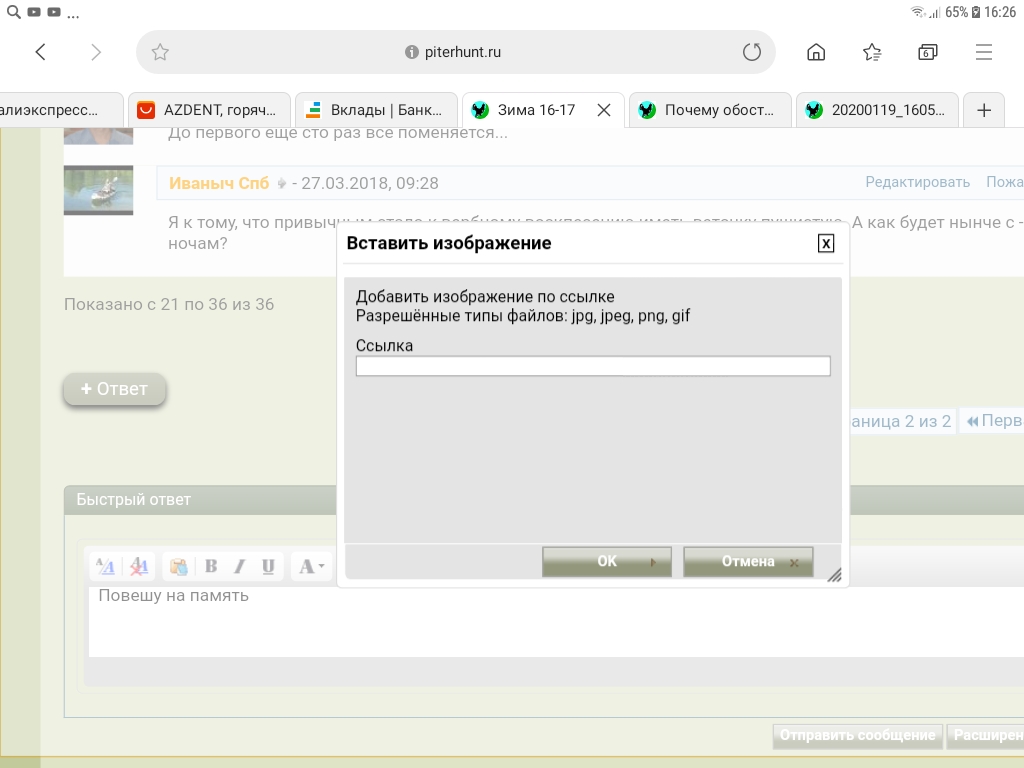Click the remove formatting icon
The height and width of the screenshot is (768, 1024).
tap(140, 567)
